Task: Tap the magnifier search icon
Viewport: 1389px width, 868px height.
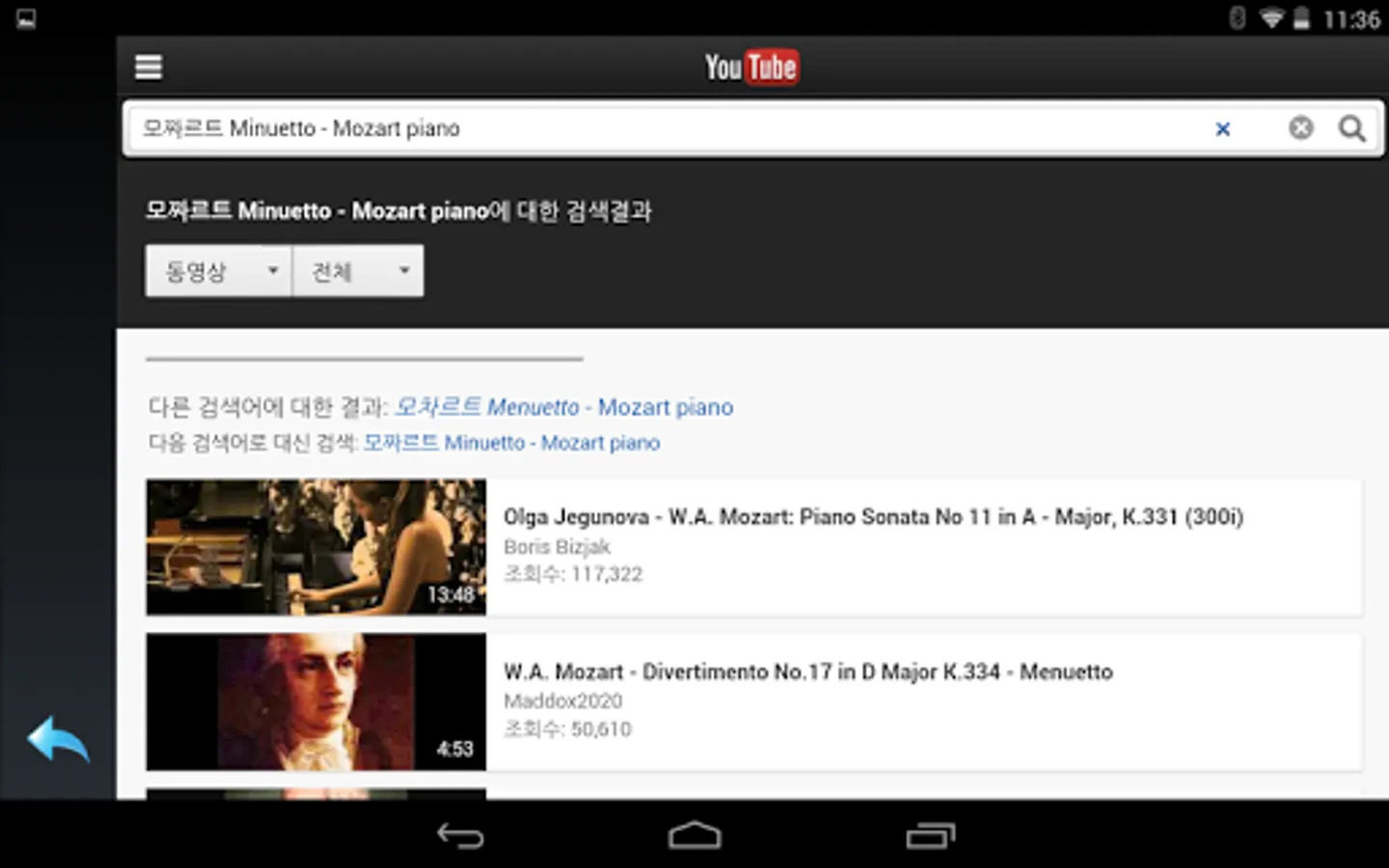Action: click(1352, 128)
